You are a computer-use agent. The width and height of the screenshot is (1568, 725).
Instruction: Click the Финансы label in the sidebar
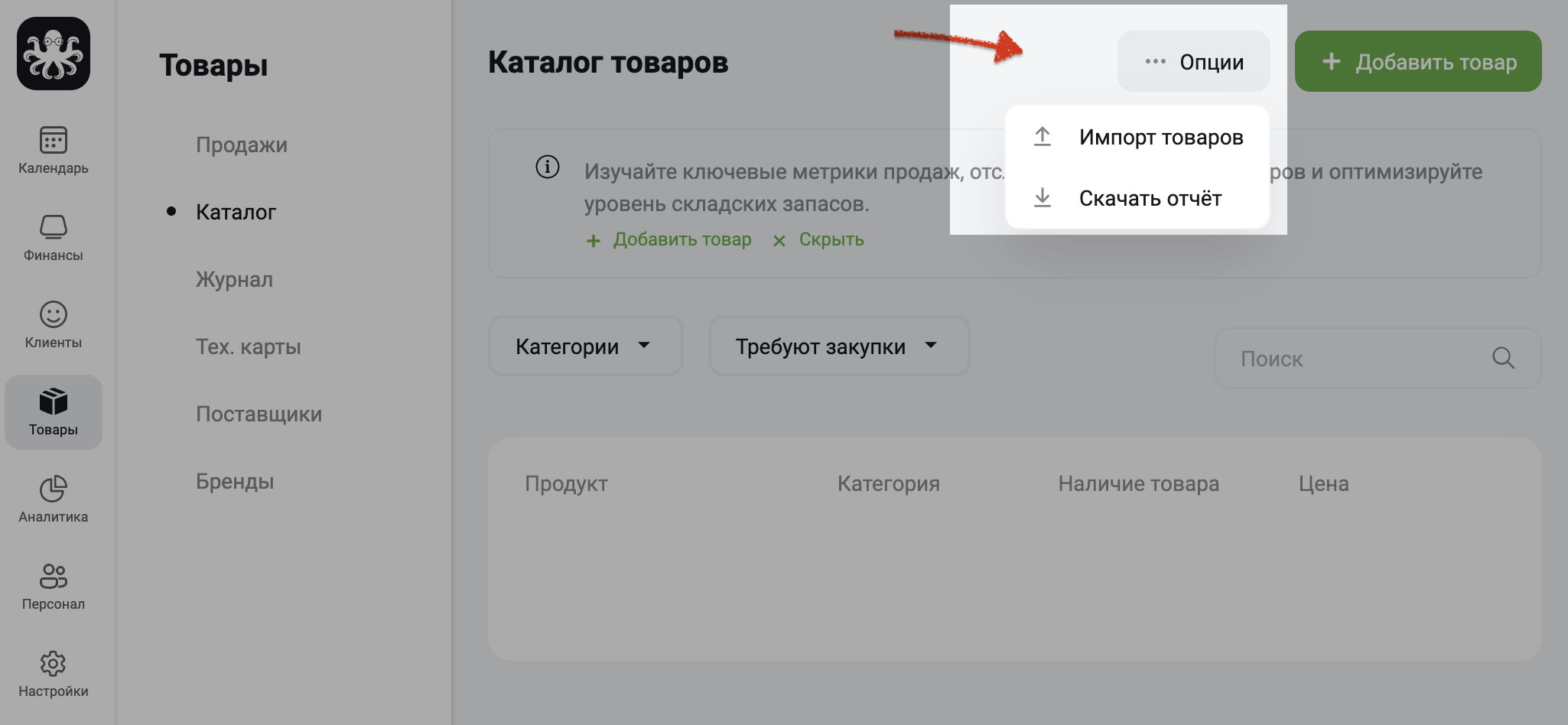point(54,255)
